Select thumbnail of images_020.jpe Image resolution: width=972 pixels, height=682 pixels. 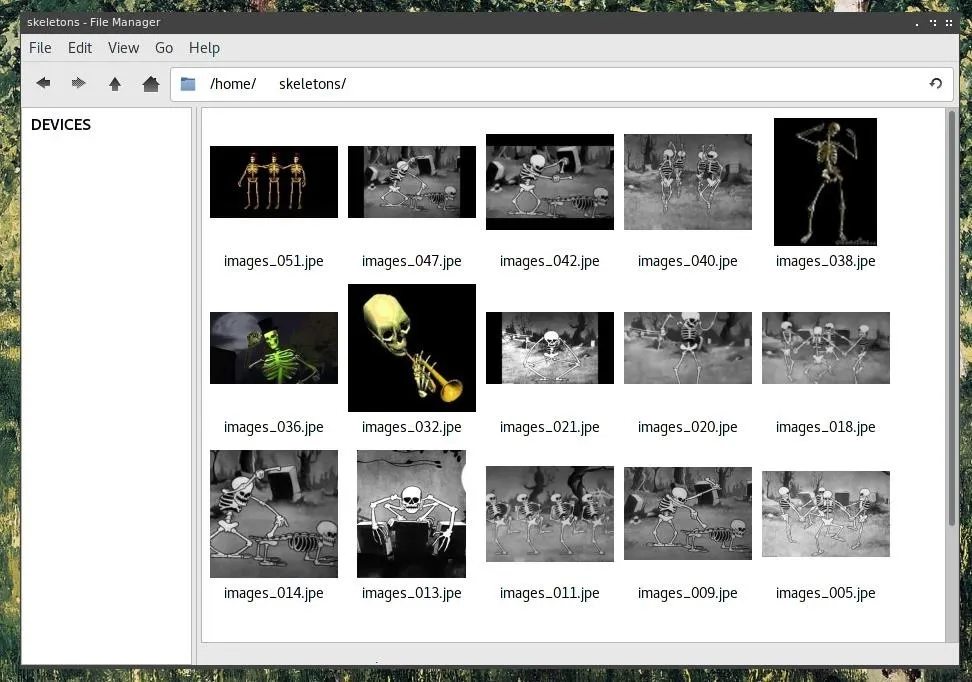click(688, 348)
